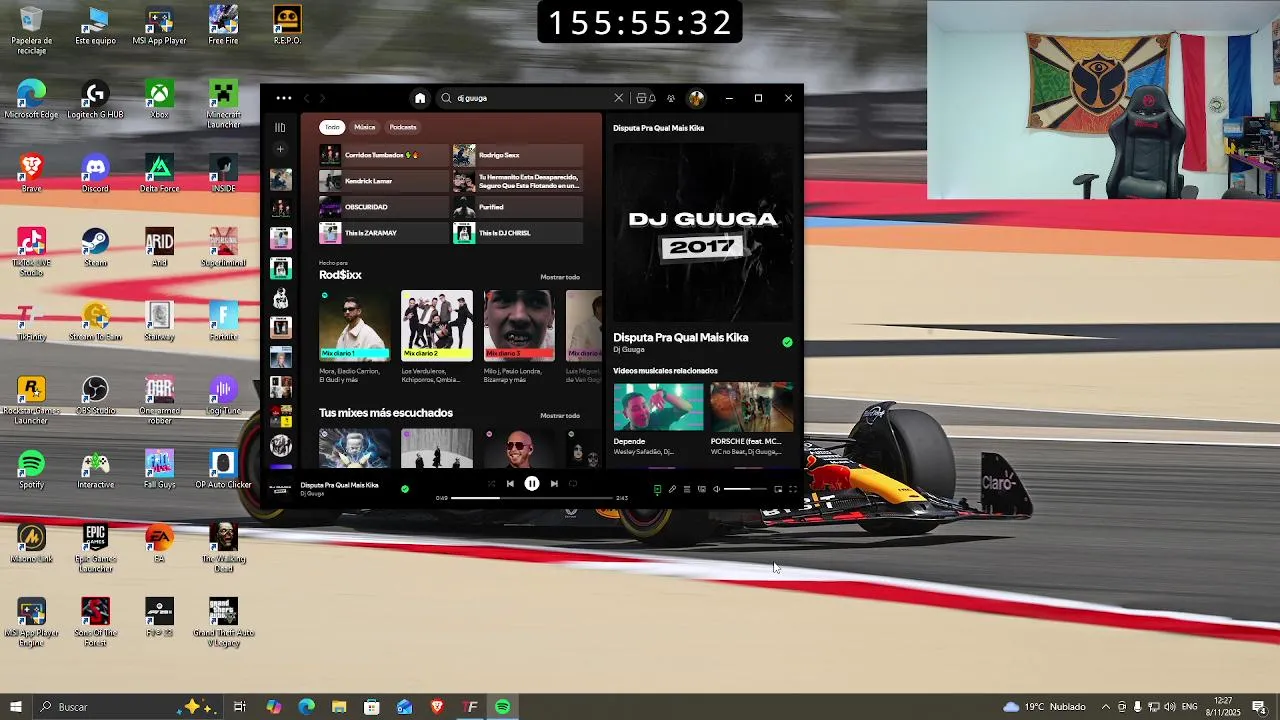The image size is (1280, 720).
Task: Open 'Depende' related music video
Action: pos(658,418)
